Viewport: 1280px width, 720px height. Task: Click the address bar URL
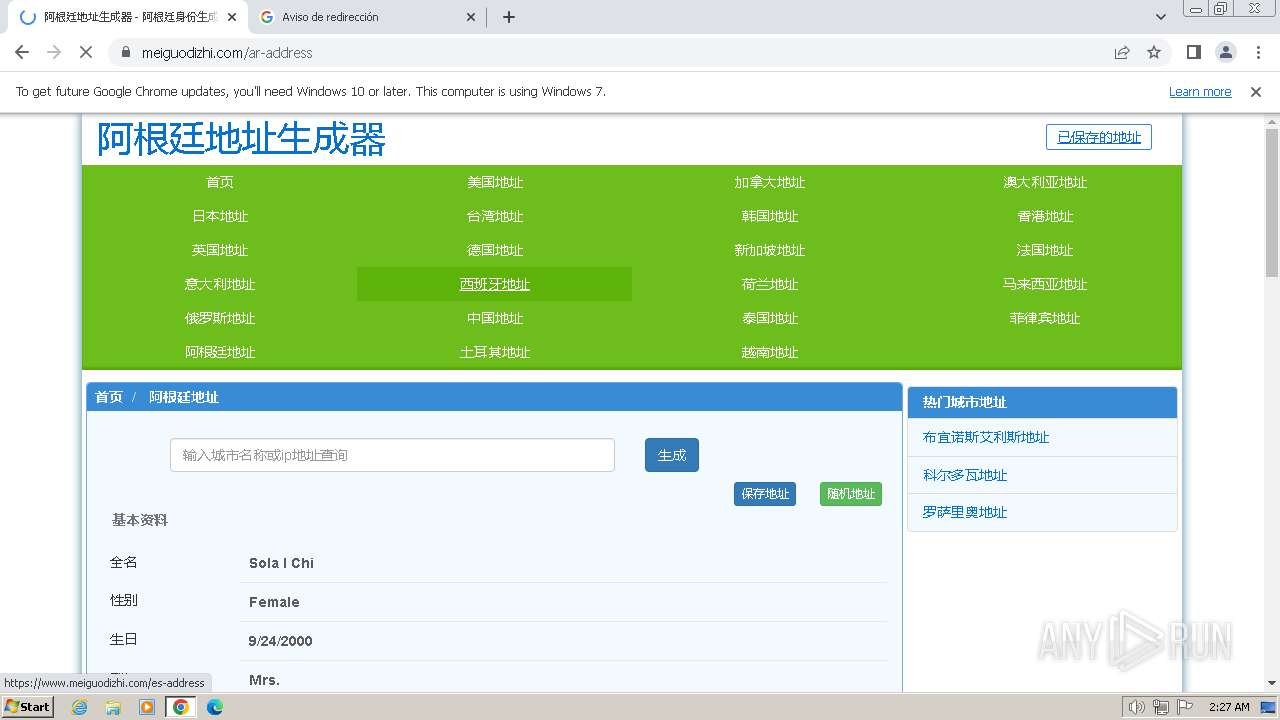tap(227, 52)
